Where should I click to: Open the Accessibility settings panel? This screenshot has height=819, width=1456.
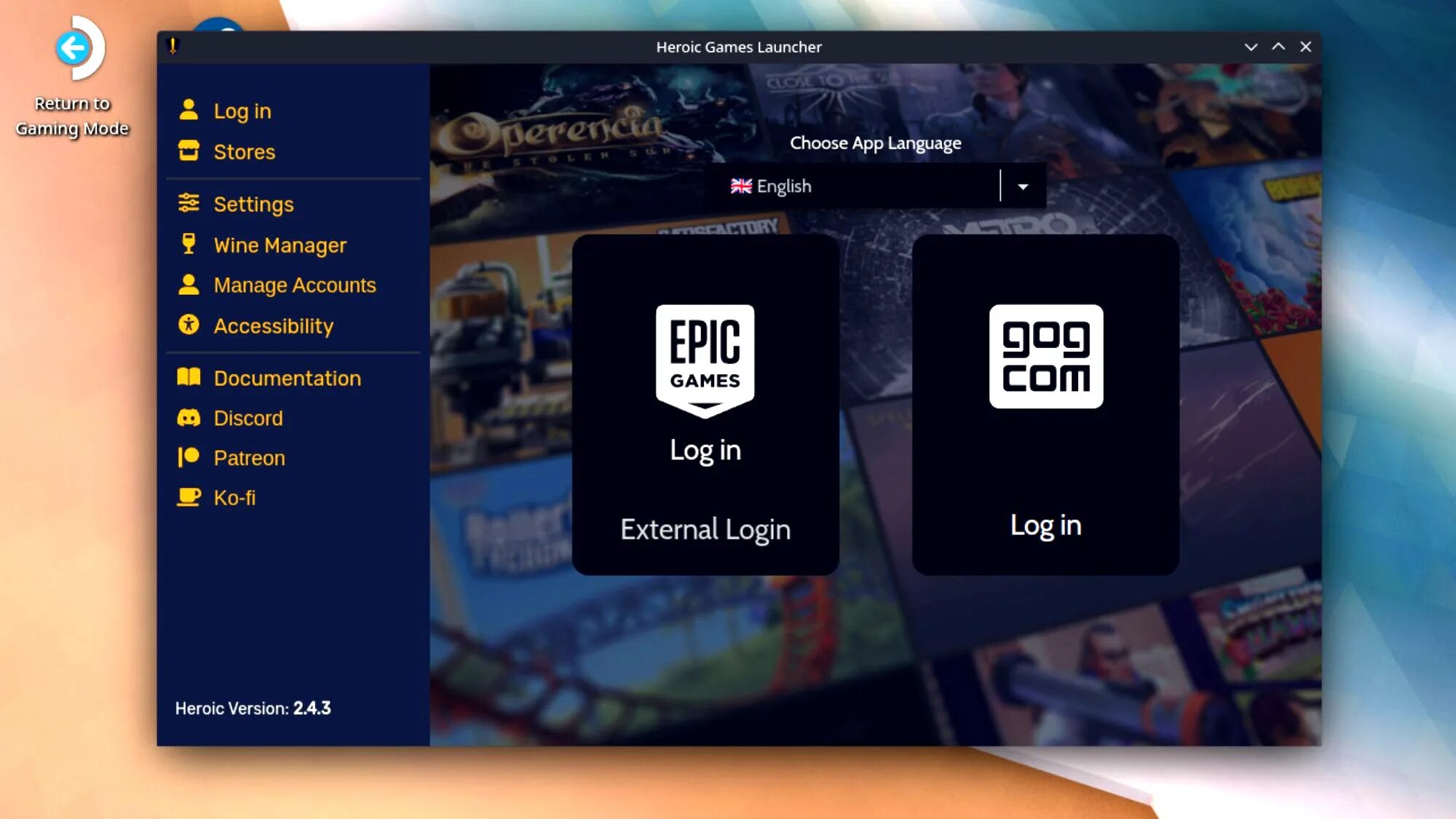273,325
